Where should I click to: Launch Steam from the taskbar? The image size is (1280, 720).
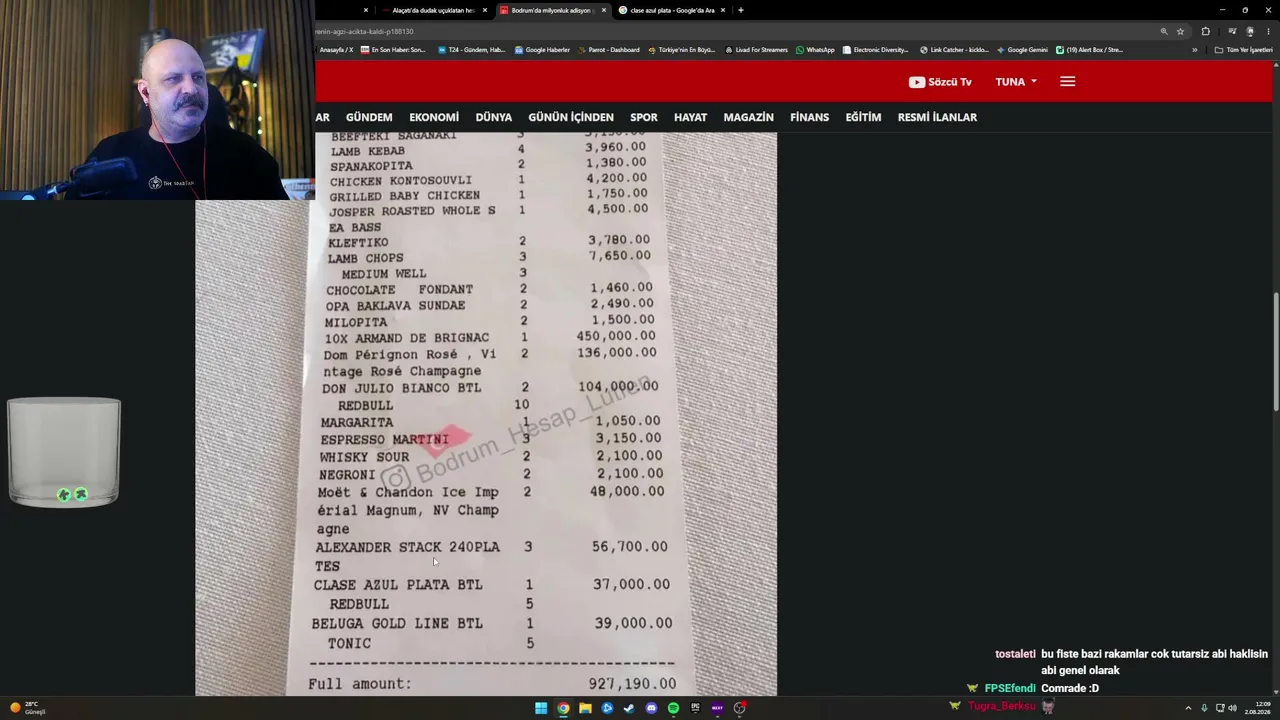point(629,708)
